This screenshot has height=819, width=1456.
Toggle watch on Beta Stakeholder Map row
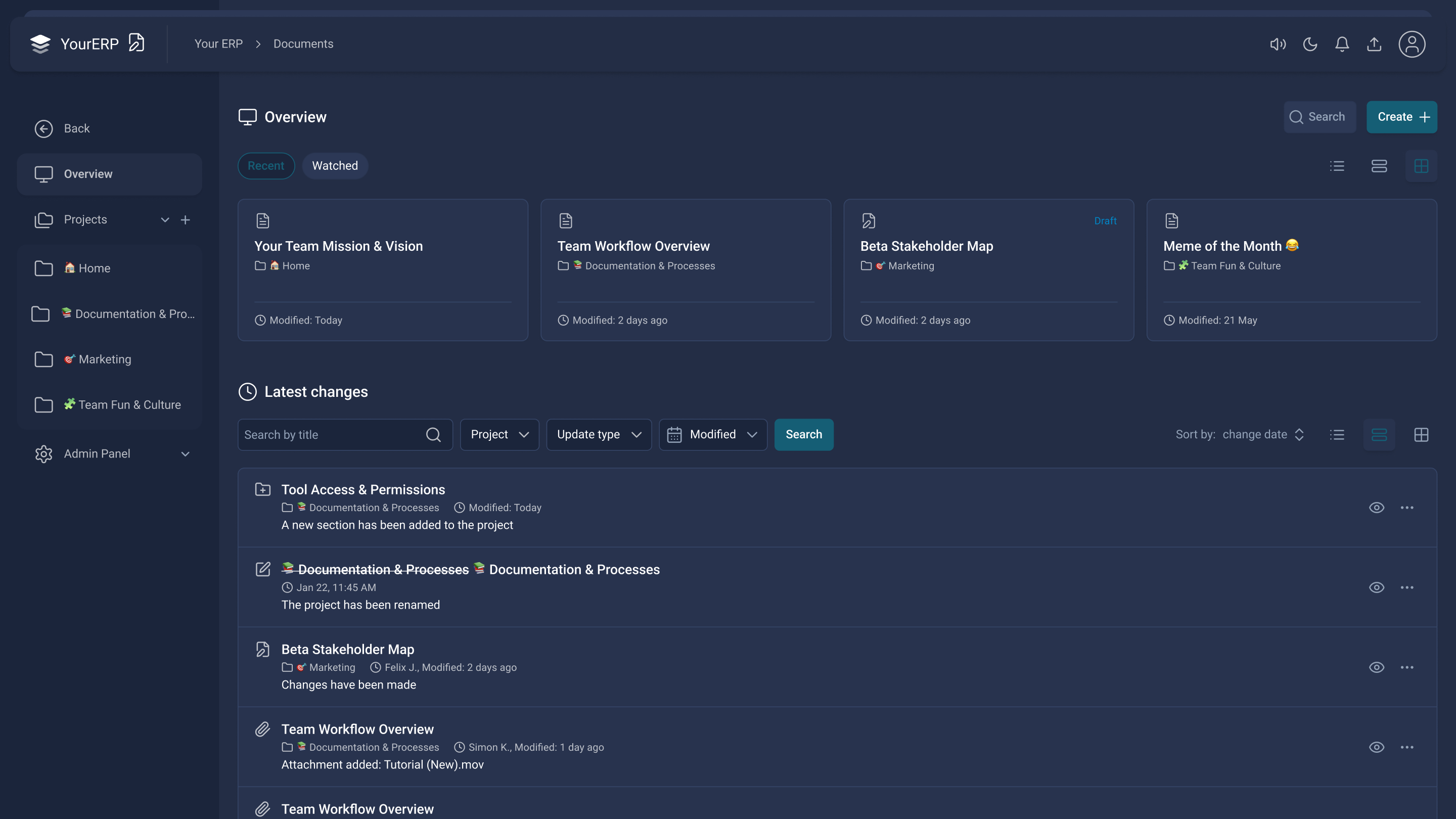click(1376, 667)
